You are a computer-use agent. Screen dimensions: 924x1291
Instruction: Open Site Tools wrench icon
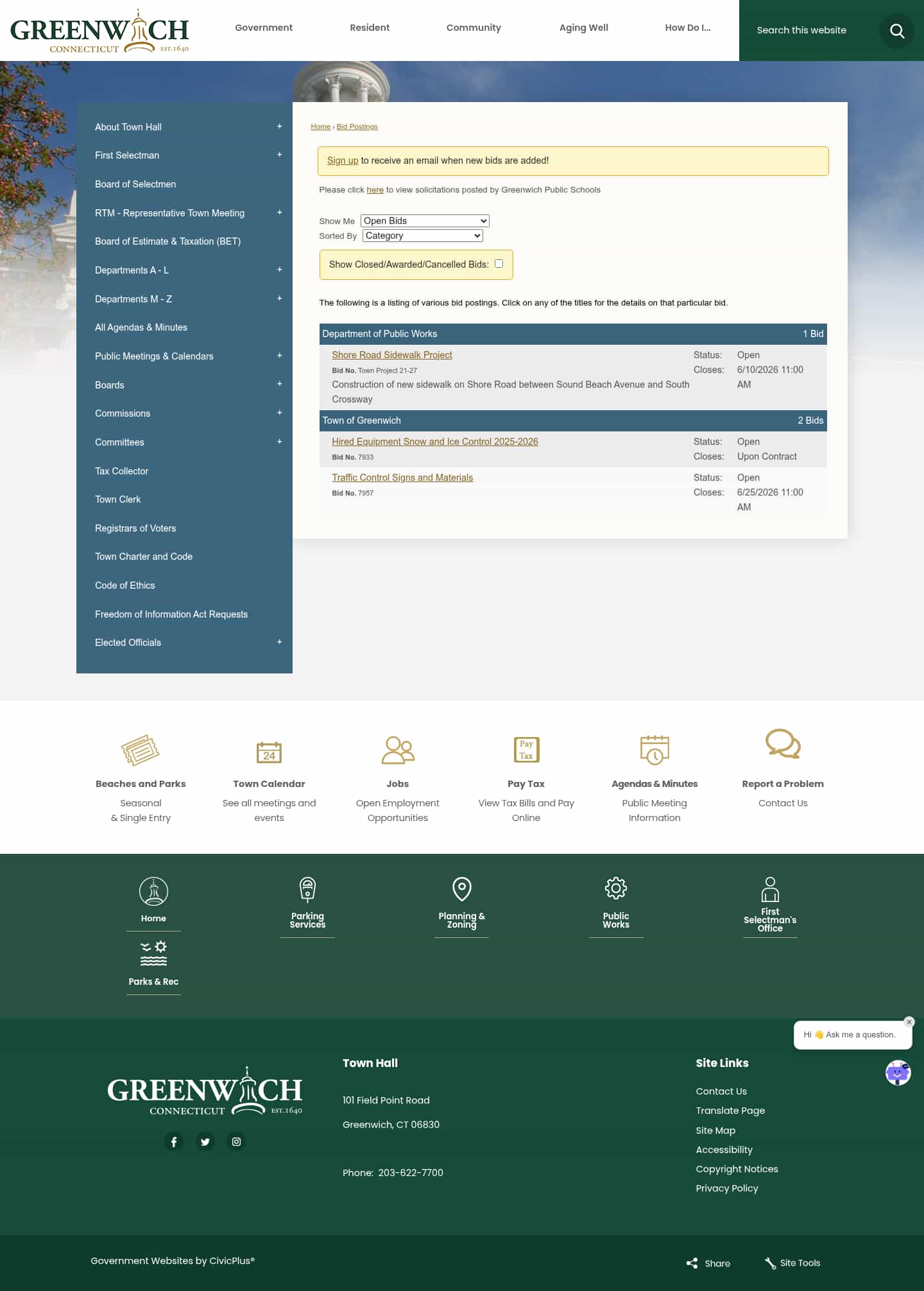pos(770,1263)
